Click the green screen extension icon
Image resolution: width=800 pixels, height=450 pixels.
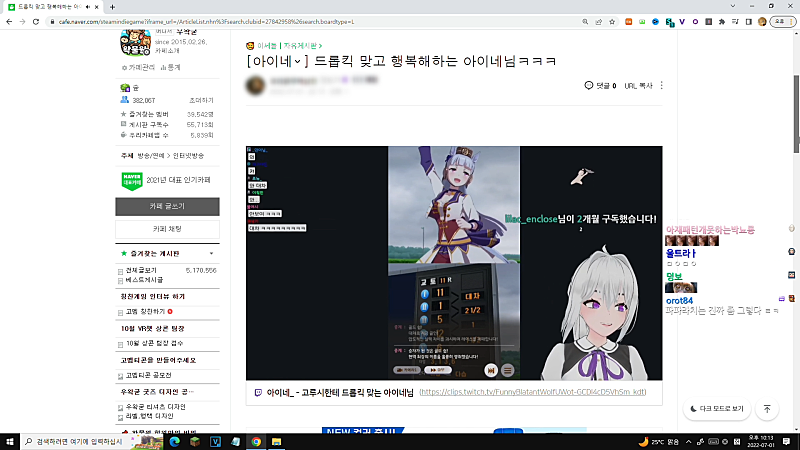642,22
